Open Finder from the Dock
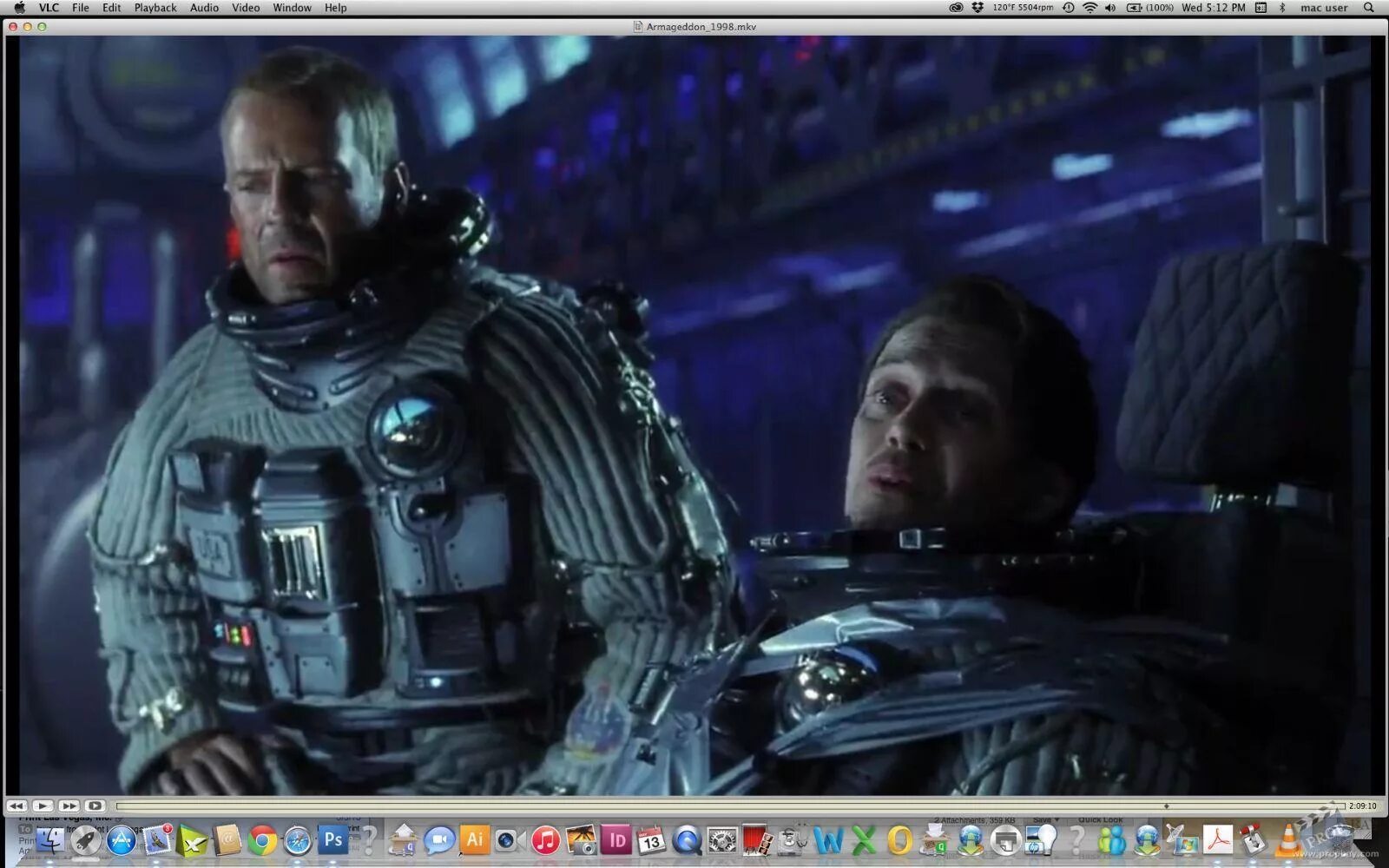 coord(49,840)
